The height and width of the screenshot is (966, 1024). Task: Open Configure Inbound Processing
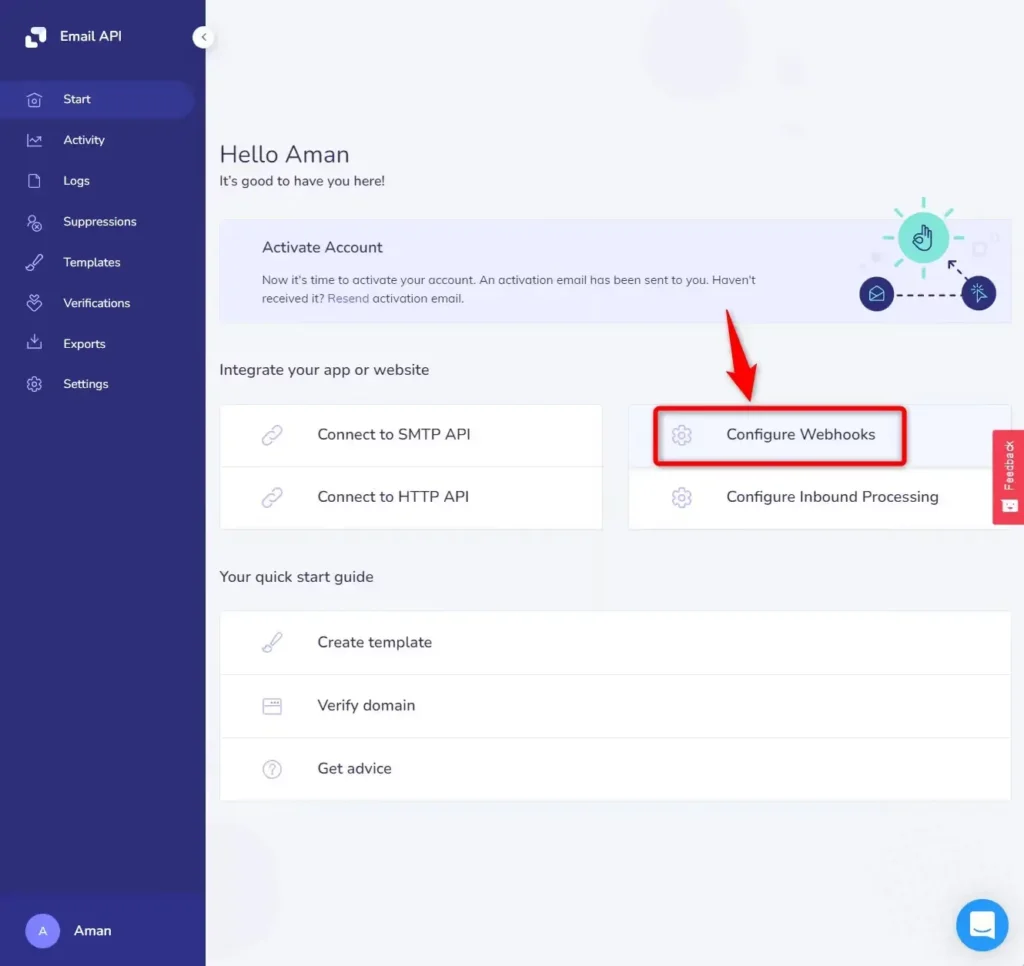coord(829,496)
